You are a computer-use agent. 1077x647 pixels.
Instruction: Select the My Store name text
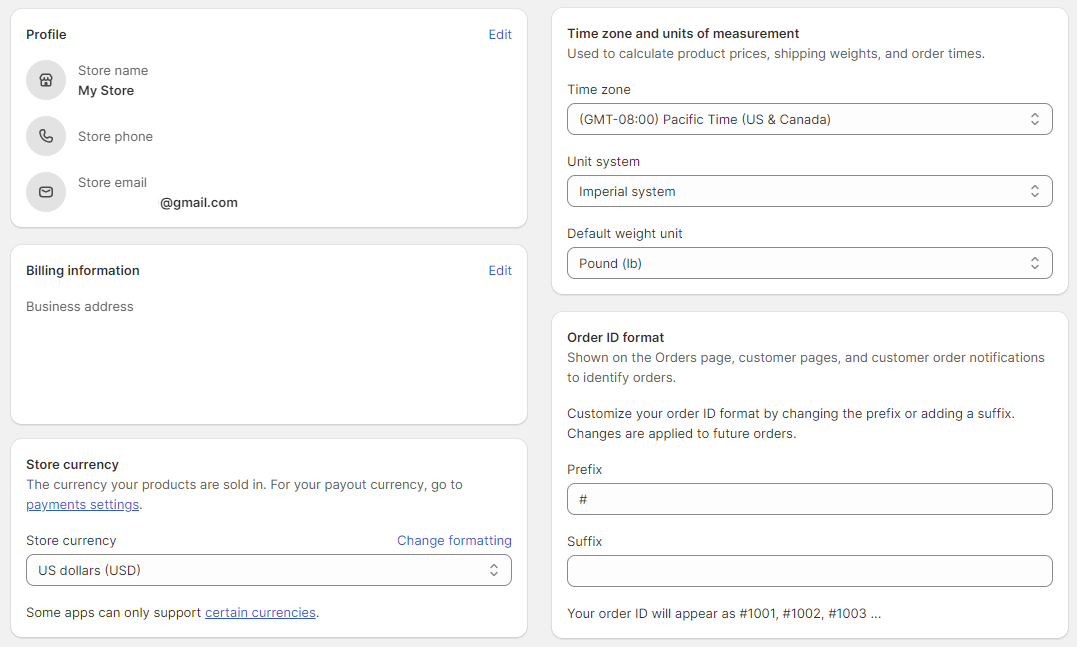[x=106, y=91]
